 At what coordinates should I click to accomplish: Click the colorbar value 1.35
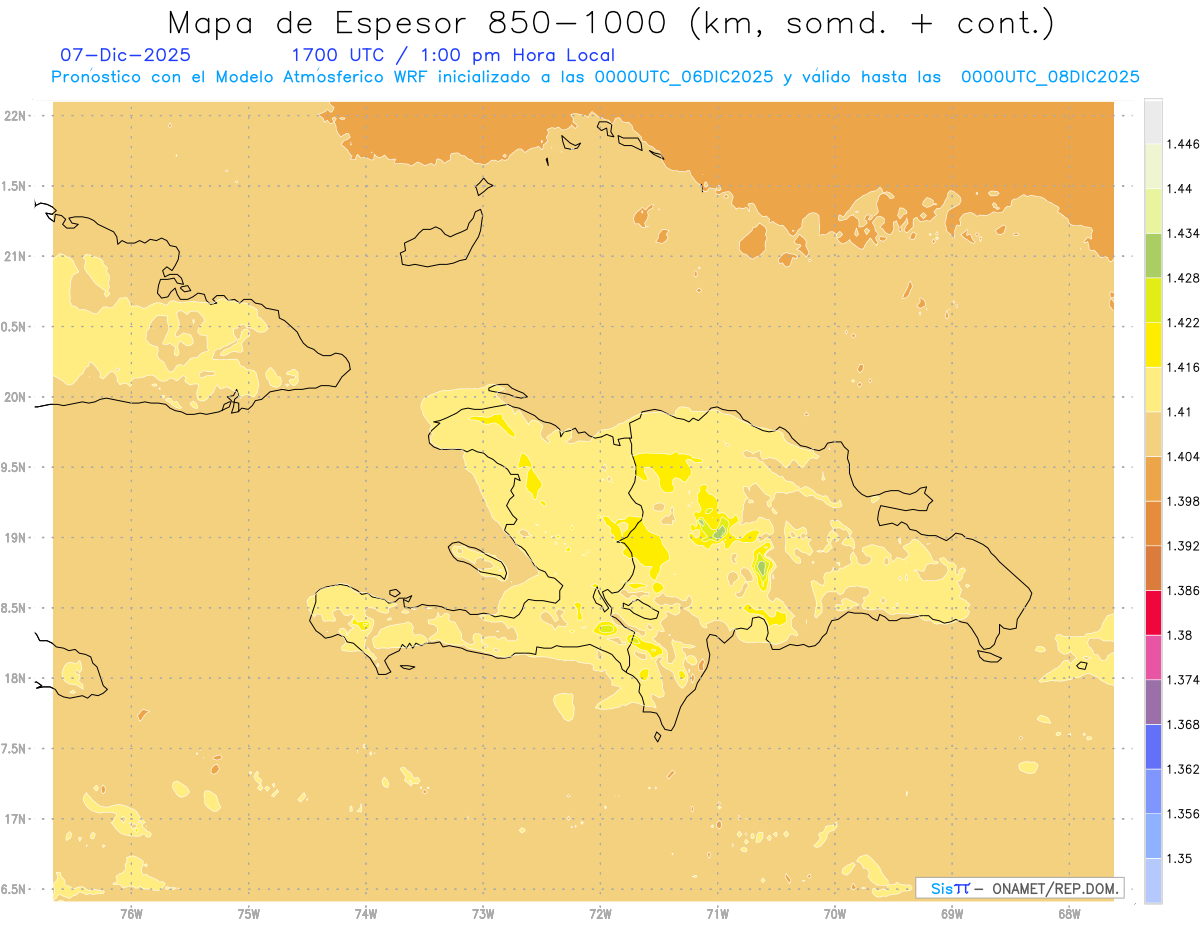coord(1179,858)
